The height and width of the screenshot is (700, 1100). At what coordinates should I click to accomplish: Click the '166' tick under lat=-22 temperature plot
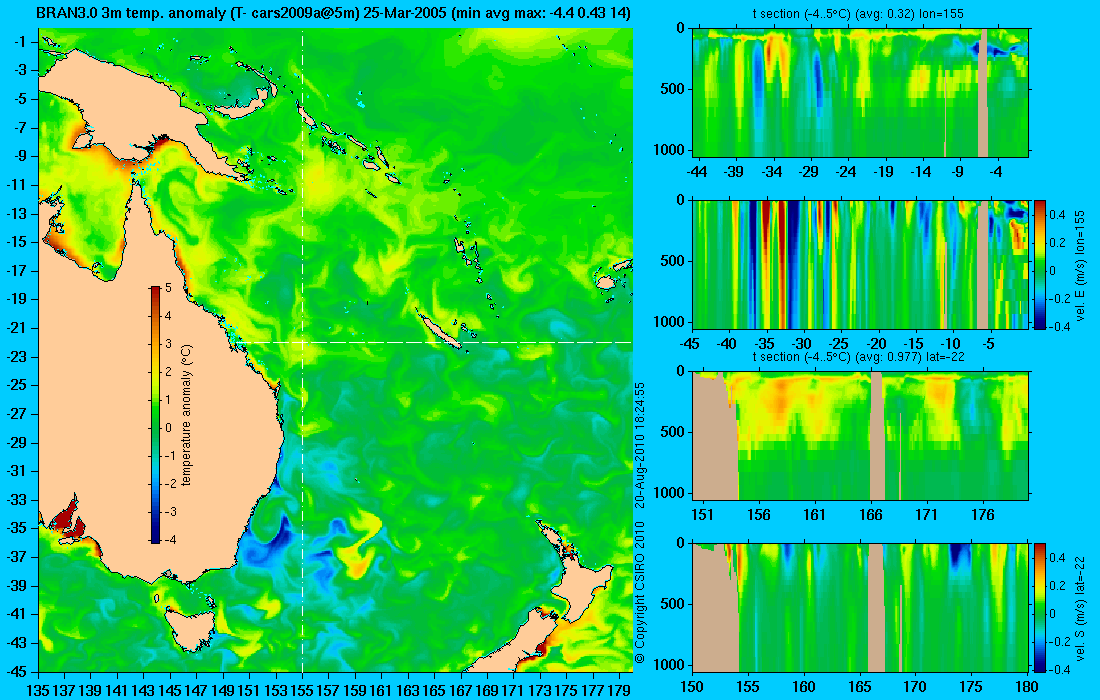(871, 515)
